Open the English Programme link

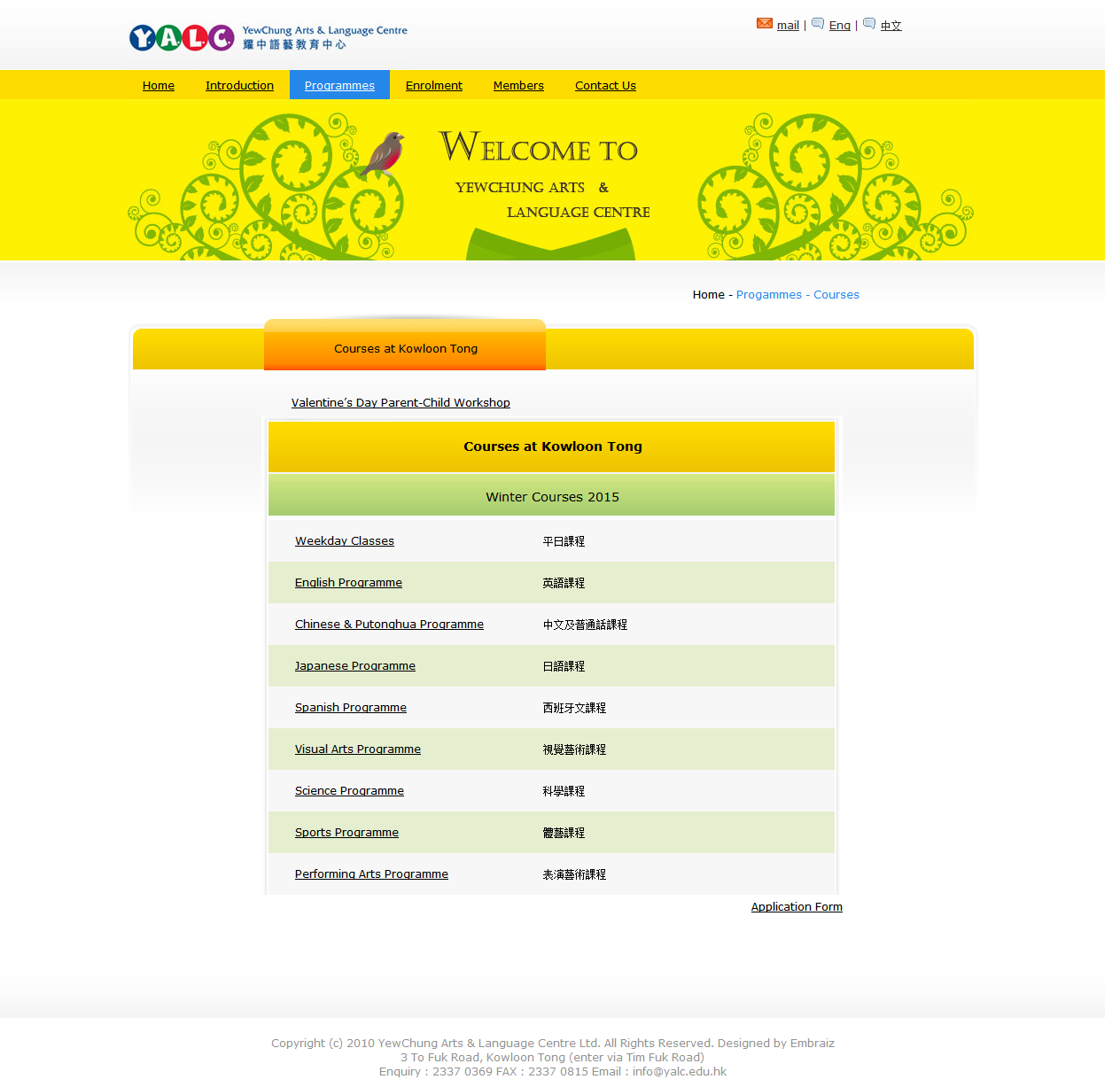tap(348, 583)
